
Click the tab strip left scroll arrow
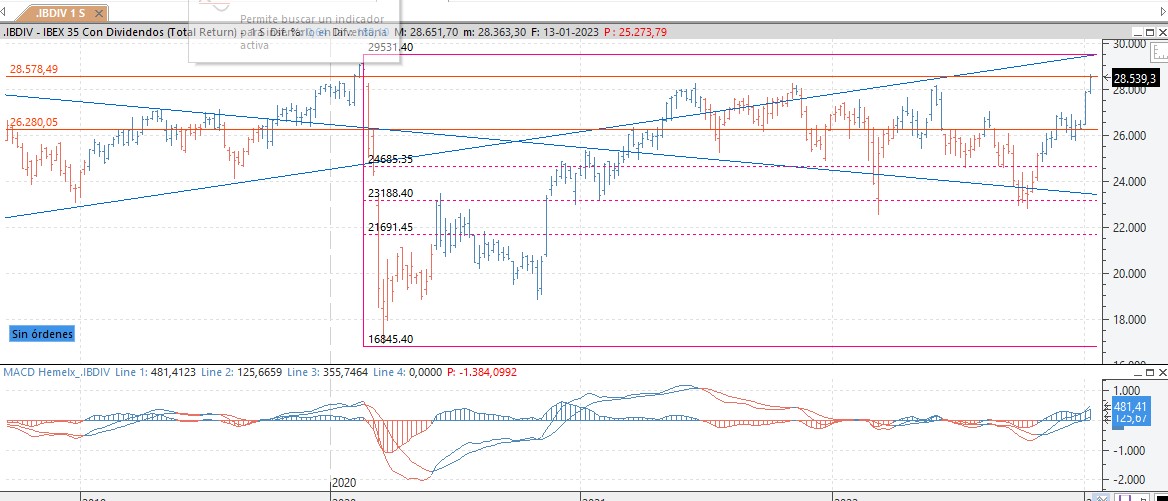pyautogui.click(x=4, y=13)
